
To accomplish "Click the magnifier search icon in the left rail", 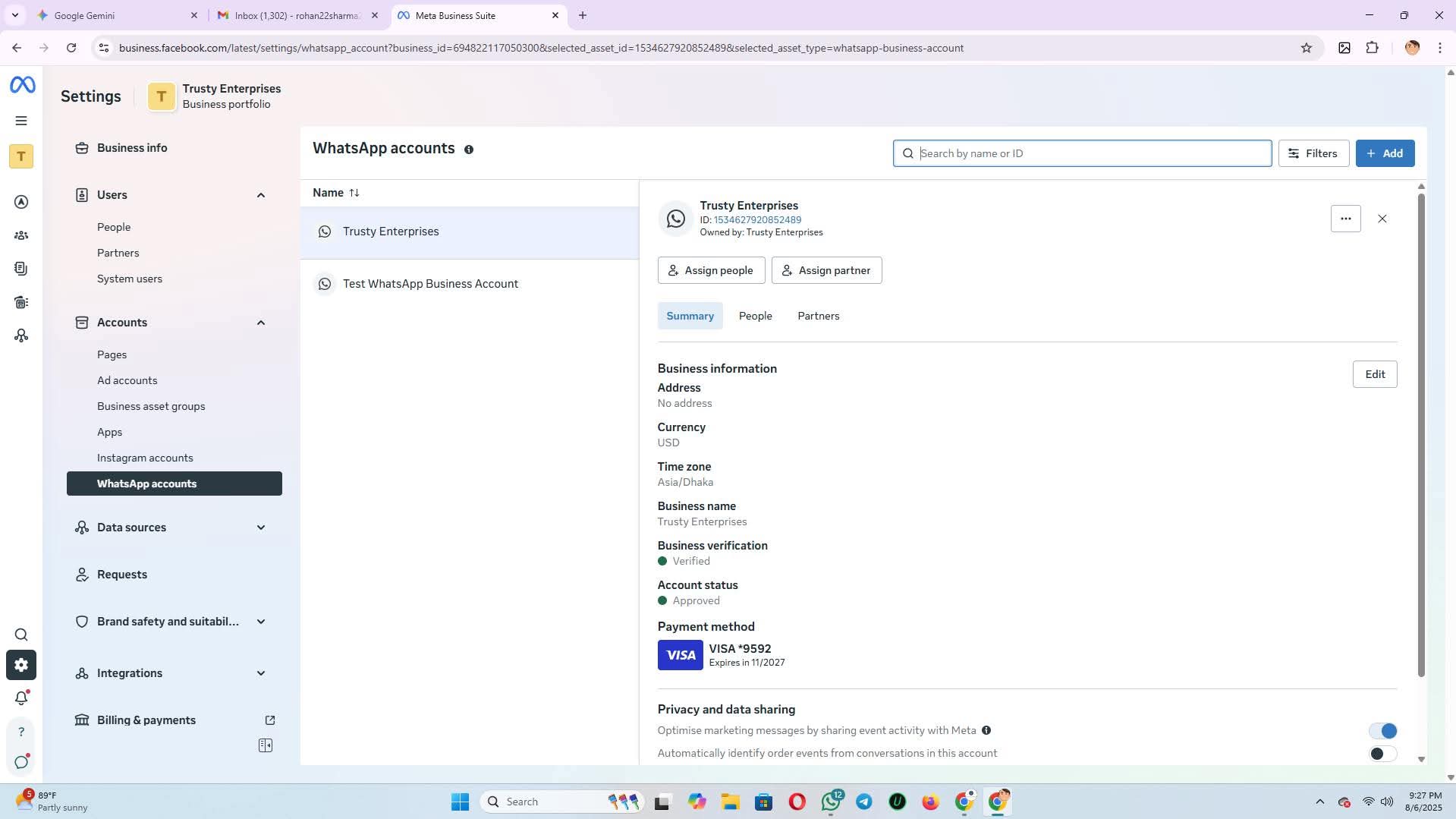I will pyautogui.click(x=21, y=635).
